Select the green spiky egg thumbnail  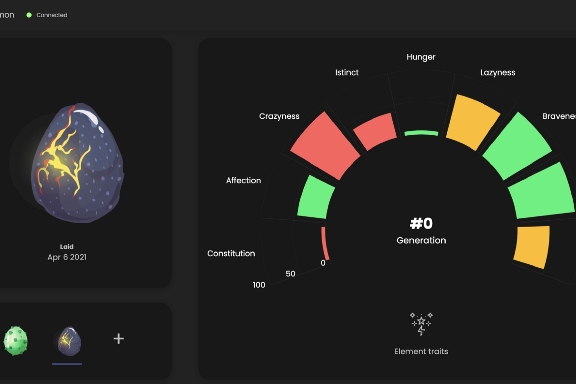(x=15, y=341)
